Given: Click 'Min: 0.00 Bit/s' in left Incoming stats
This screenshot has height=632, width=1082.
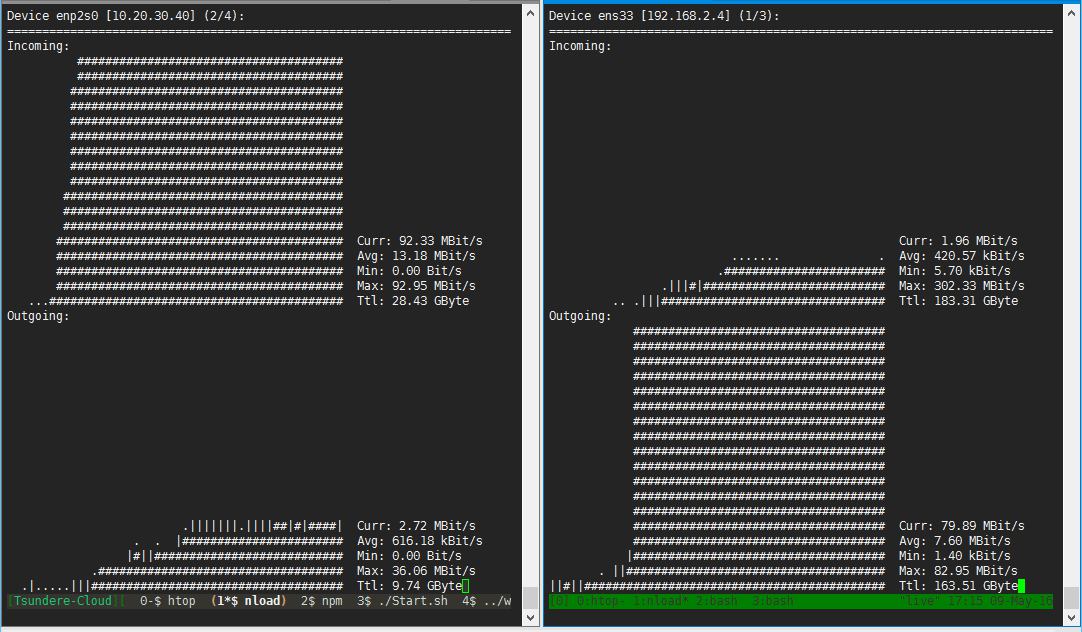Looking at the screenshot, I should 409,271.
